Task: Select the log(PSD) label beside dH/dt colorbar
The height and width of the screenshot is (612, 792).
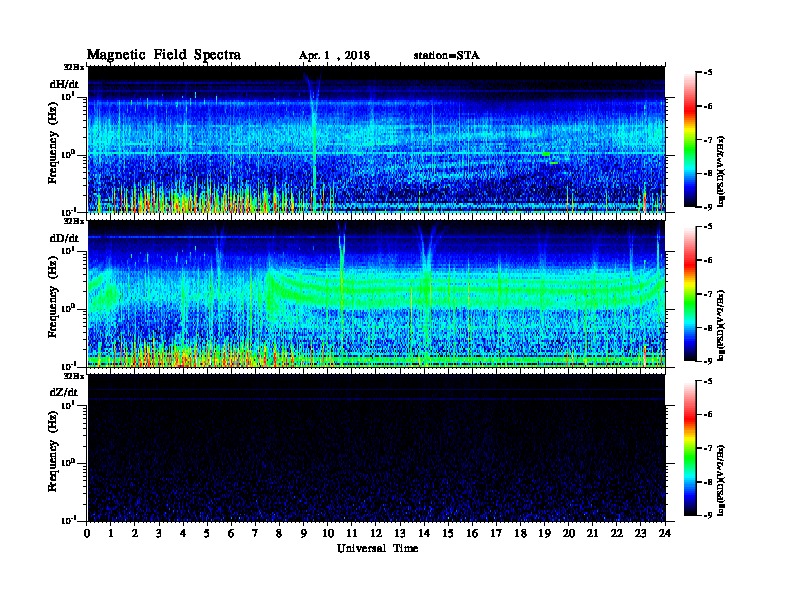Action: coord(722,171)
